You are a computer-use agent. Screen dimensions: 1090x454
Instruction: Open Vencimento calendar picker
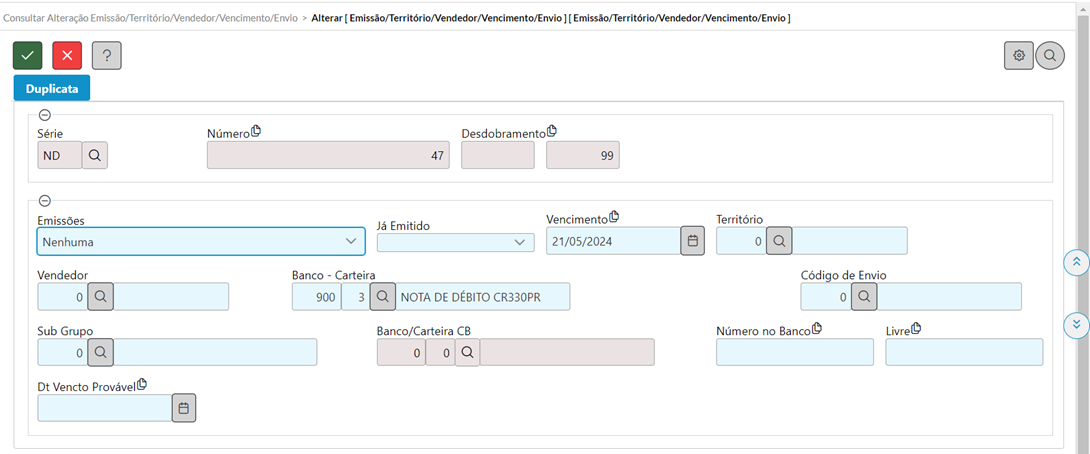692,241
